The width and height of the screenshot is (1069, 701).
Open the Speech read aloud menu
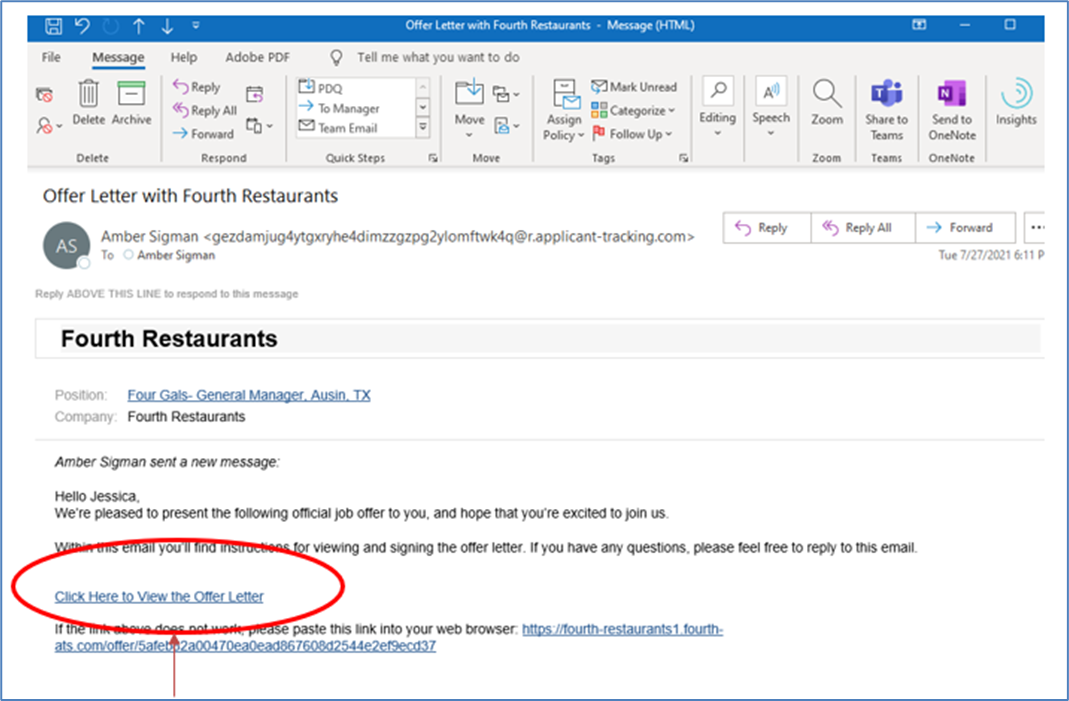771,108
